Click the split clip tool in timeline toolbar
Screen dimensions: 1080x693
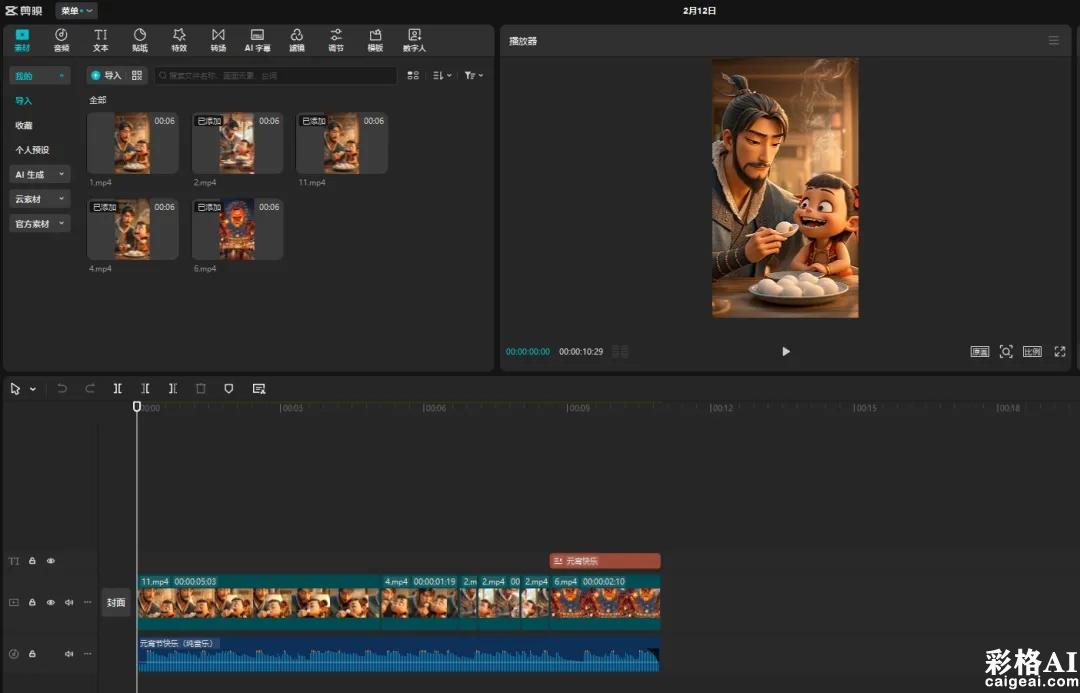[117, 388]
